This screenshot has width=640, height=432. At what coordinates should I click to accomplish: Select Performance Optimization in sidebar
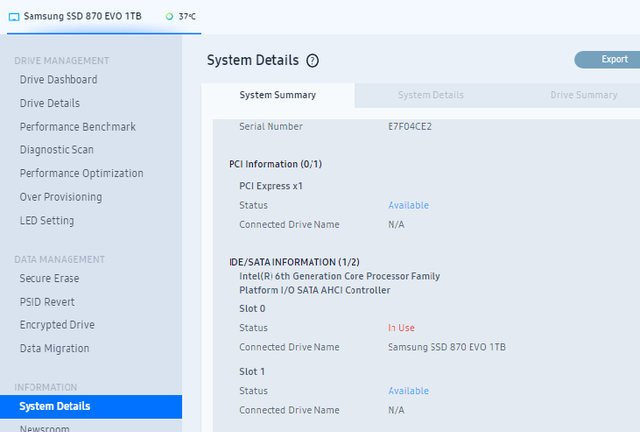[x=82, y=174]
